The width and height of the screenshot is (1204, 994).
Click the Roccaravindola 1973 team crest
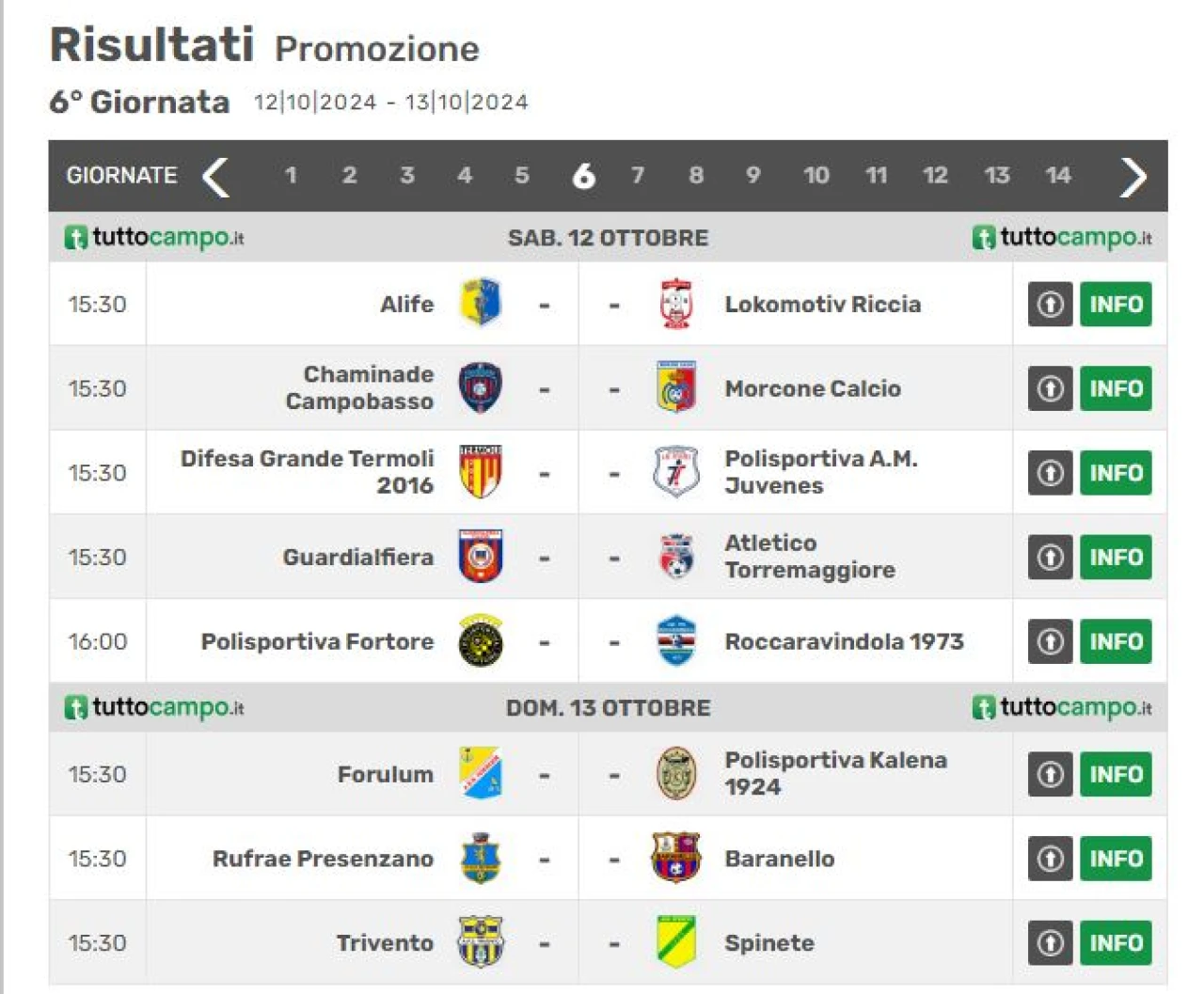coord(676,641)
